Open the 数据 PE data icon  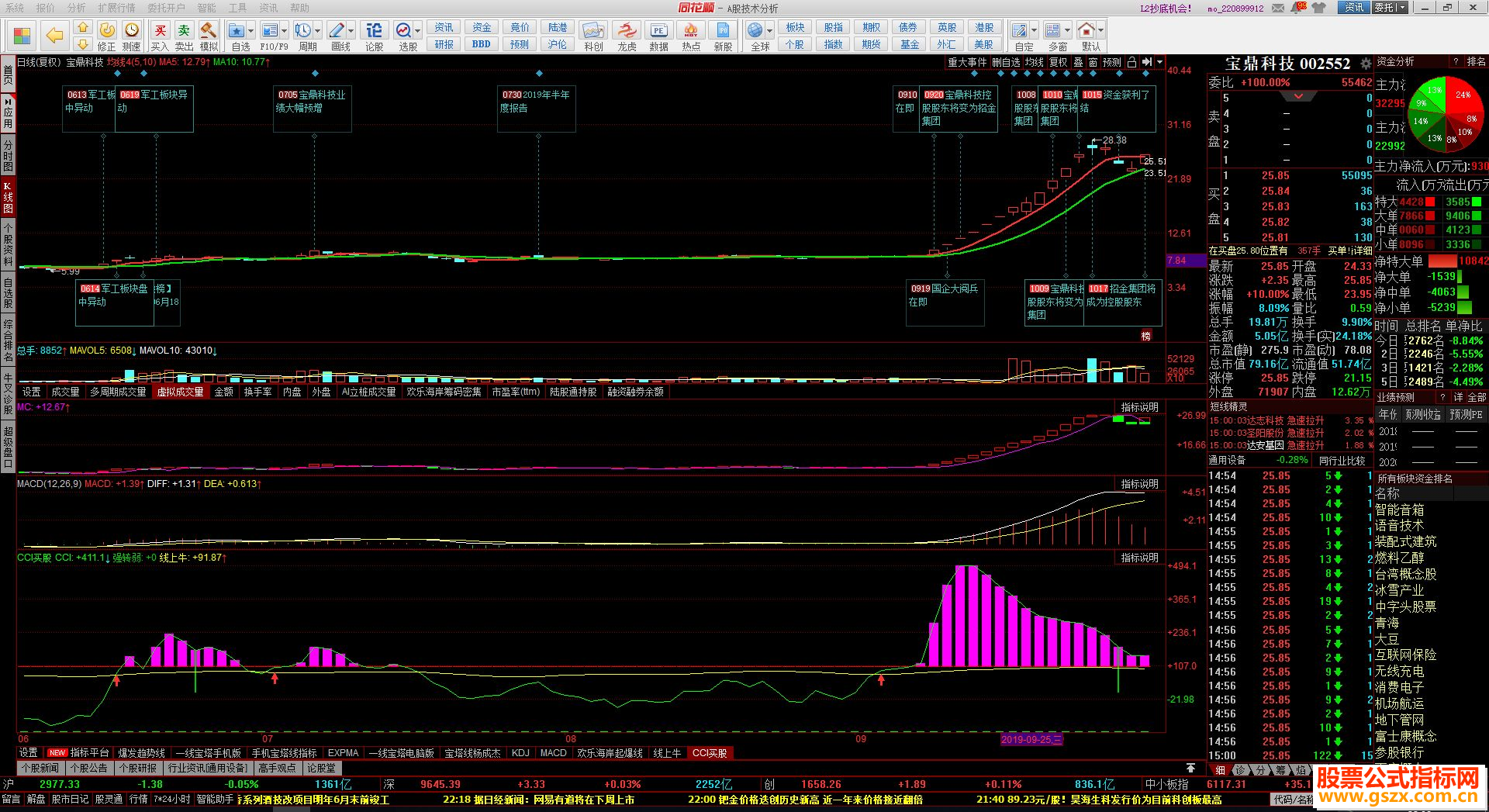658,30
